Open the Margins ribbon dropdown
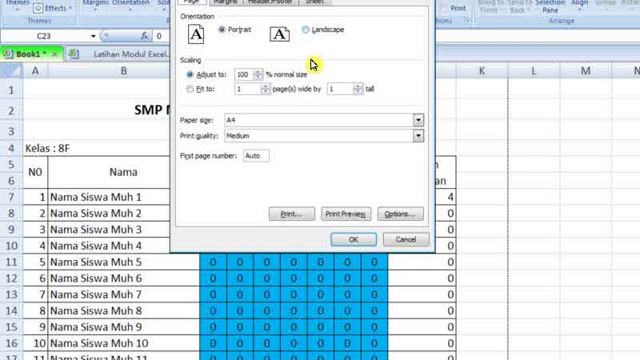 click(x=96, y=3)
